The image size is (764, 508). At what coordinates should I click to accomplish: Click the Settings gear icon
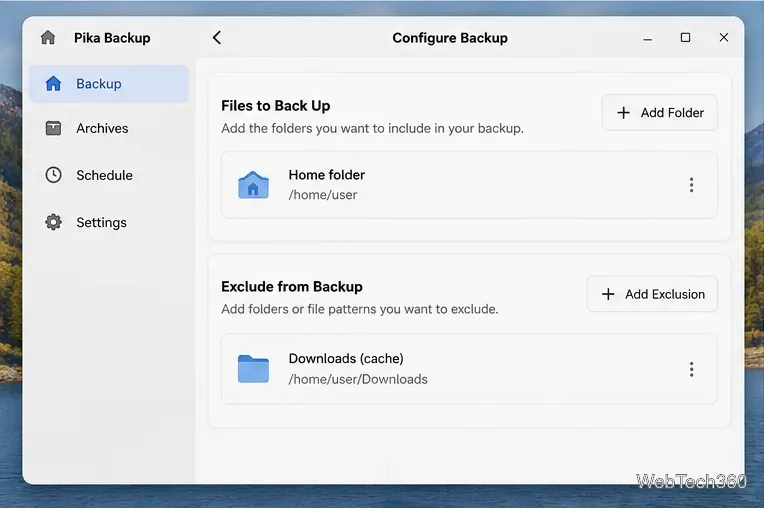click(53, 222)
